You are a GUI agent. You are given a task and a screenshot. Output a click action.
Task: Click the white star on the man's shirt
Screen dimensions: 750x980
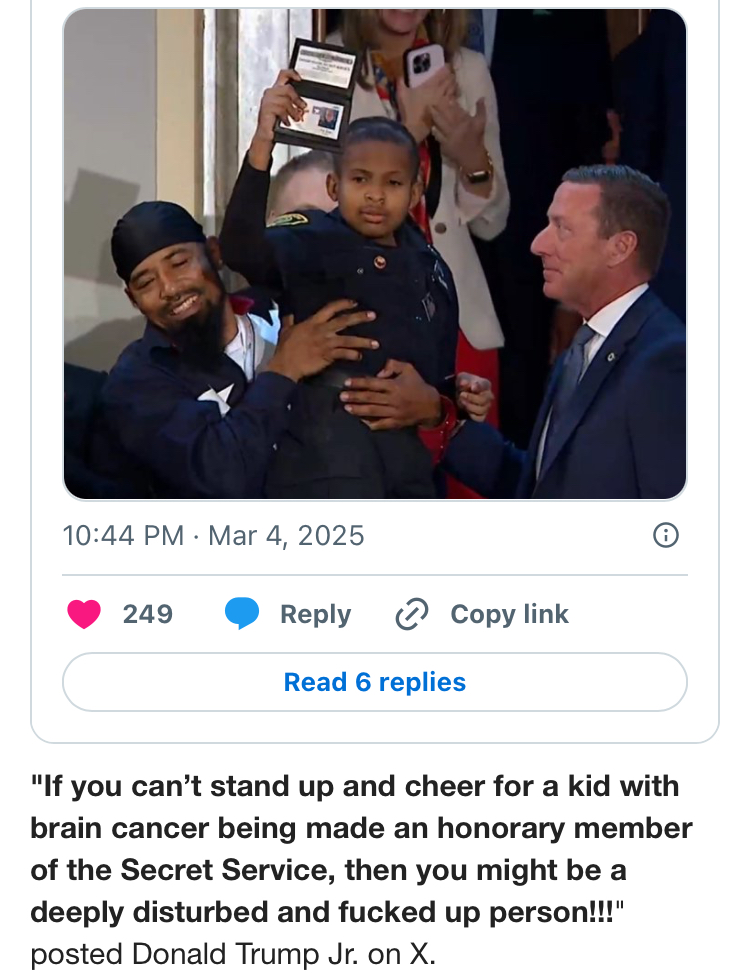point(215,396)
